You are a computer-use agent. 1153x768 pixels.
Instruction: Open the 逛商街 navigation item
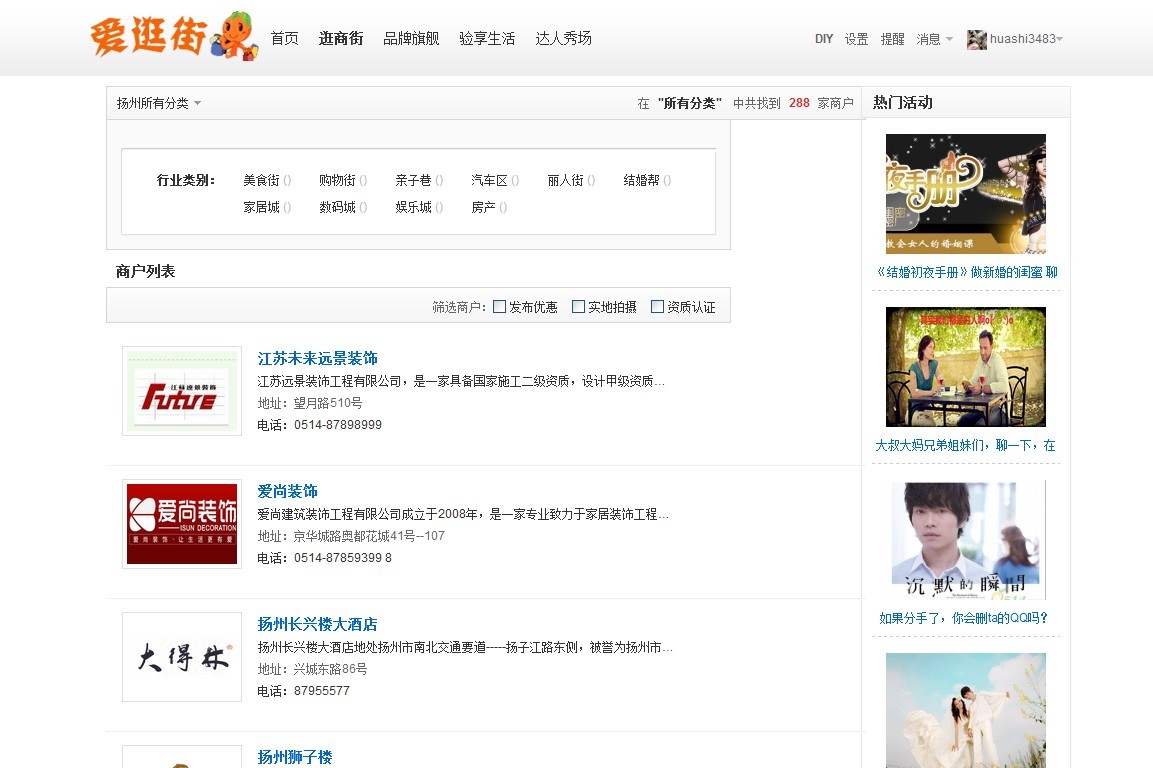pos(341,38)
